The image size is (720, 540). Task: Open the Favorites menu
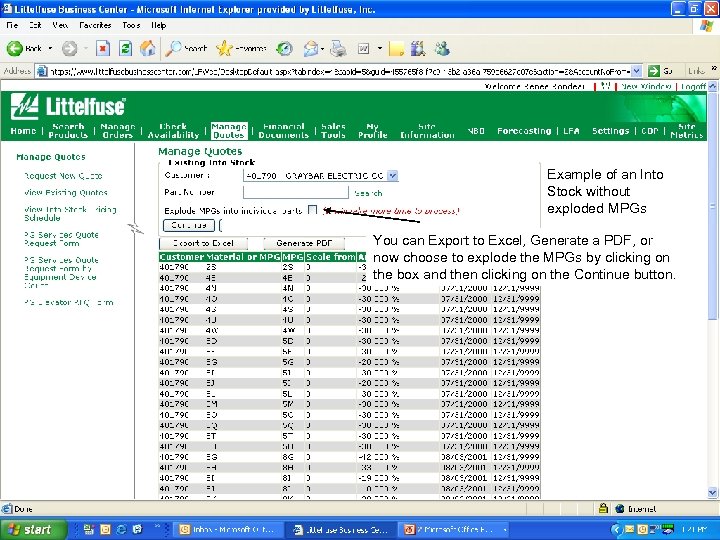pos(96,24)
